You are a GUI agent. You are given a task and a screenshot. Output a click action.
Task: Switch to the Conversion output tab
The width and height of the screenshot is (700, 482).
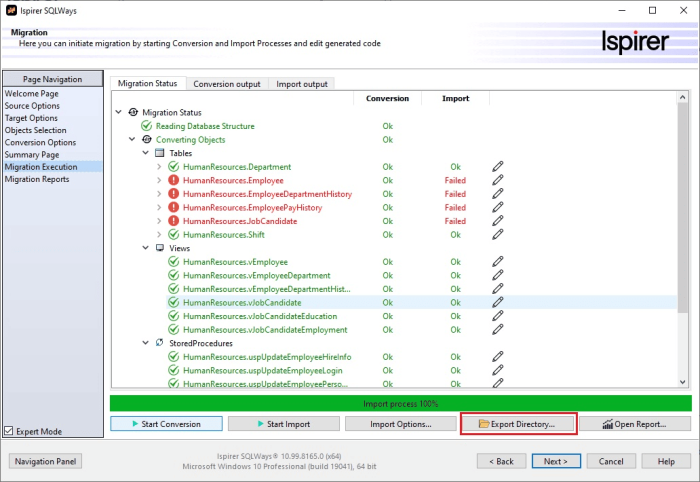[x=227, y=84]
